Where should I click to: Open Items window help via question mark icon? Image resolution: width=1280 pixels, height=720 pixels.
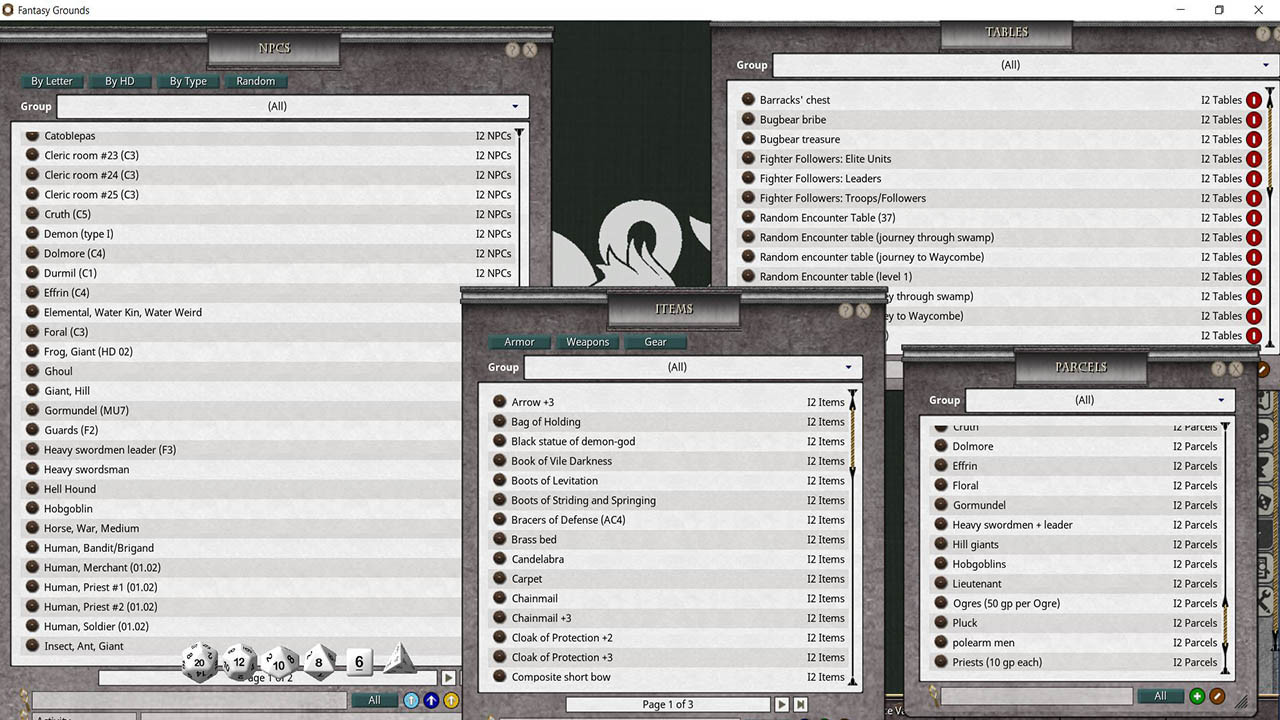845,310
